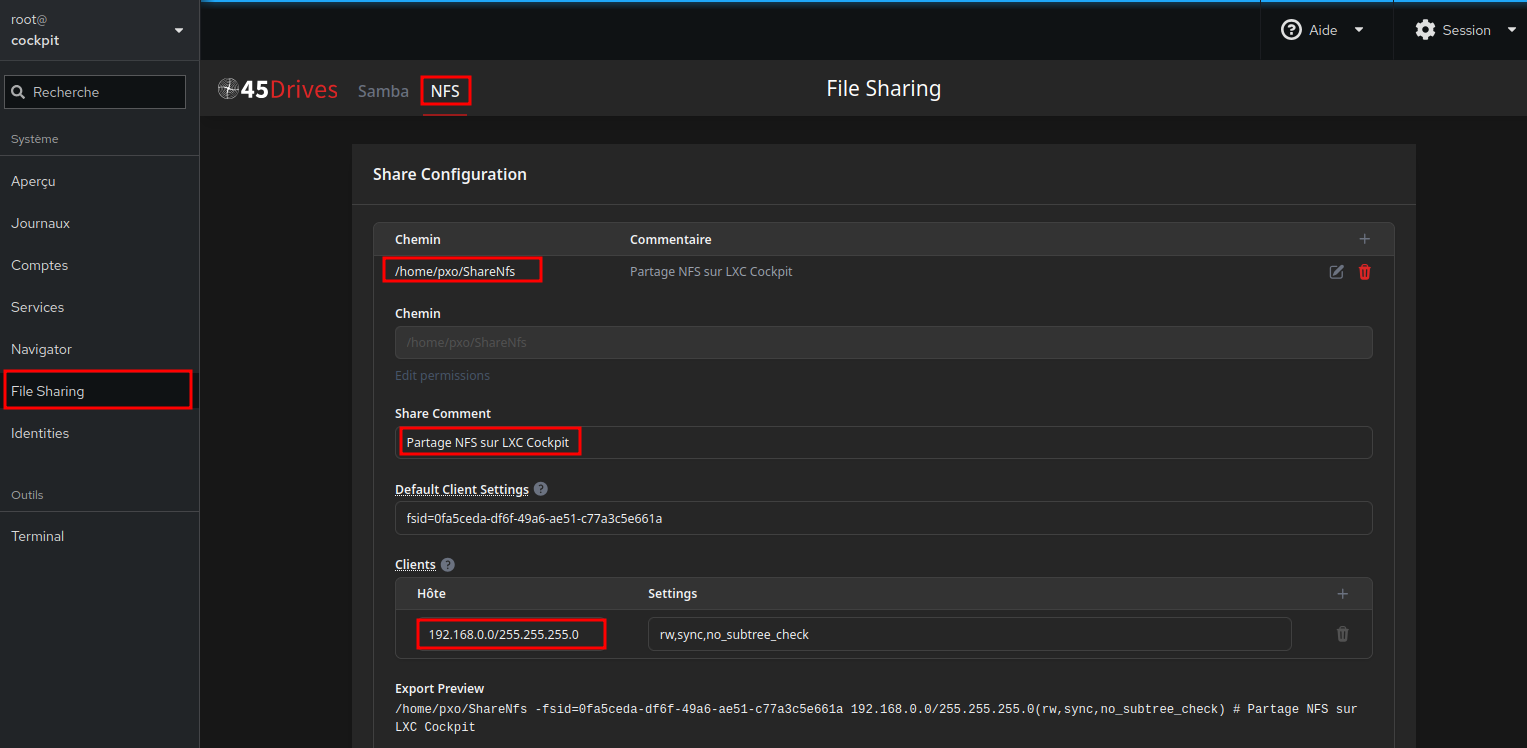Viewport: 1527px width, 748px height.
Task: Click the Edit permissions link
Action: [442, 375]
